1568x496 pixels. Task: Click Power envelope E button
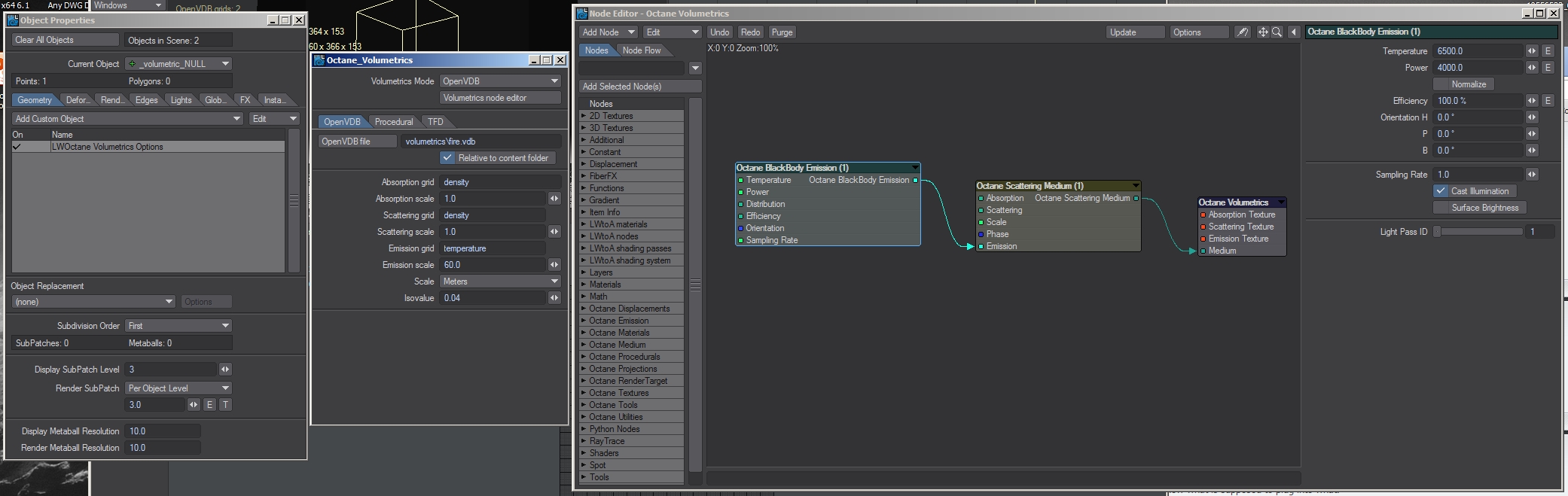point(1548,68)
